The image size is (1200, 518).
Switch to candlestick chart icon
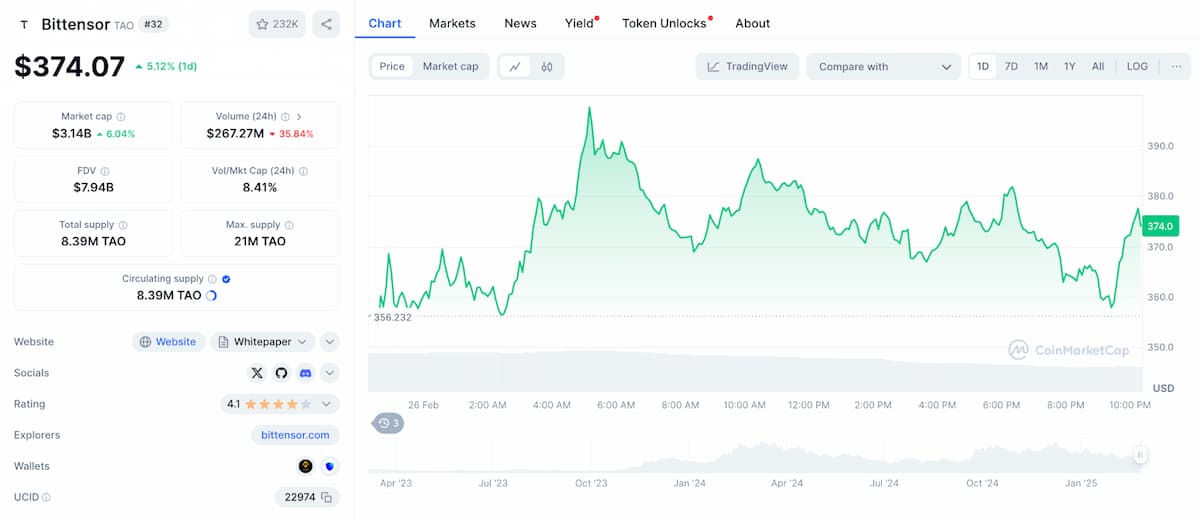[x=547, y=67]
